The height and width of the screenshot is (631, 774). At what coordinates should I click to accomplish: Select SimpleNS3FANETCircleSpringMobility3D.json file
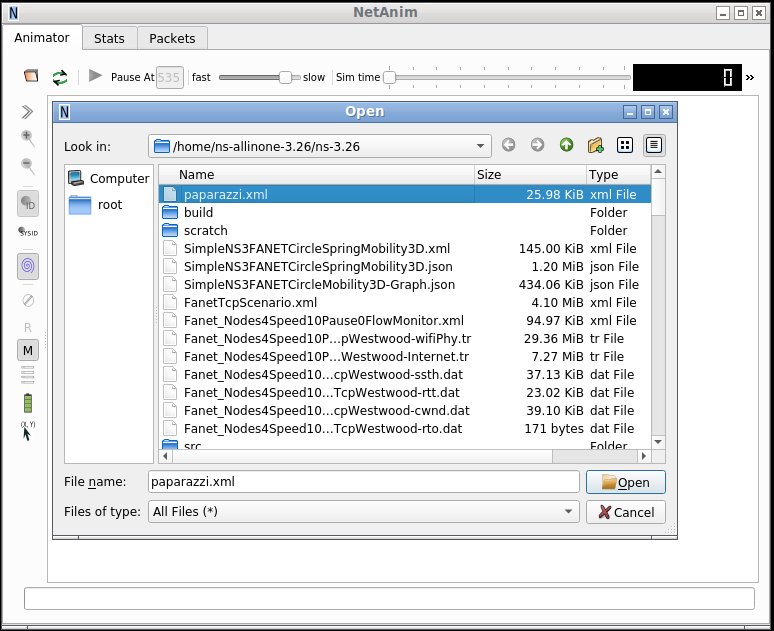tap(405, 267)
